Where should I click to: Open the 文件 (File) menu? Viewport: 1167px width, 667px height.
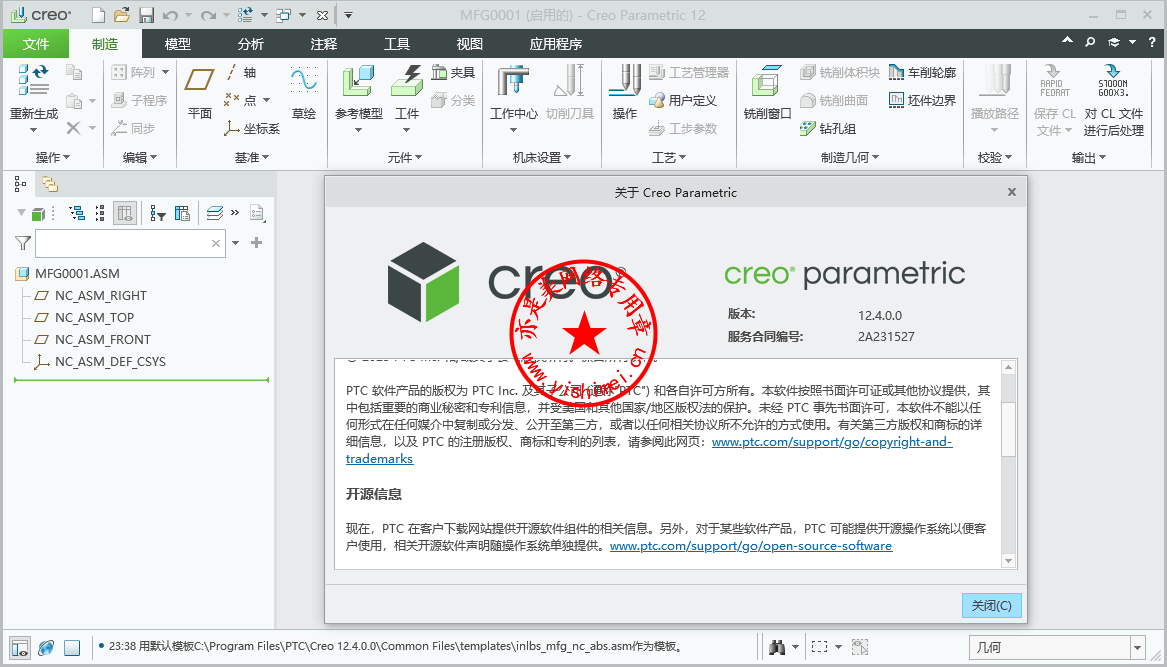[36, 44]
